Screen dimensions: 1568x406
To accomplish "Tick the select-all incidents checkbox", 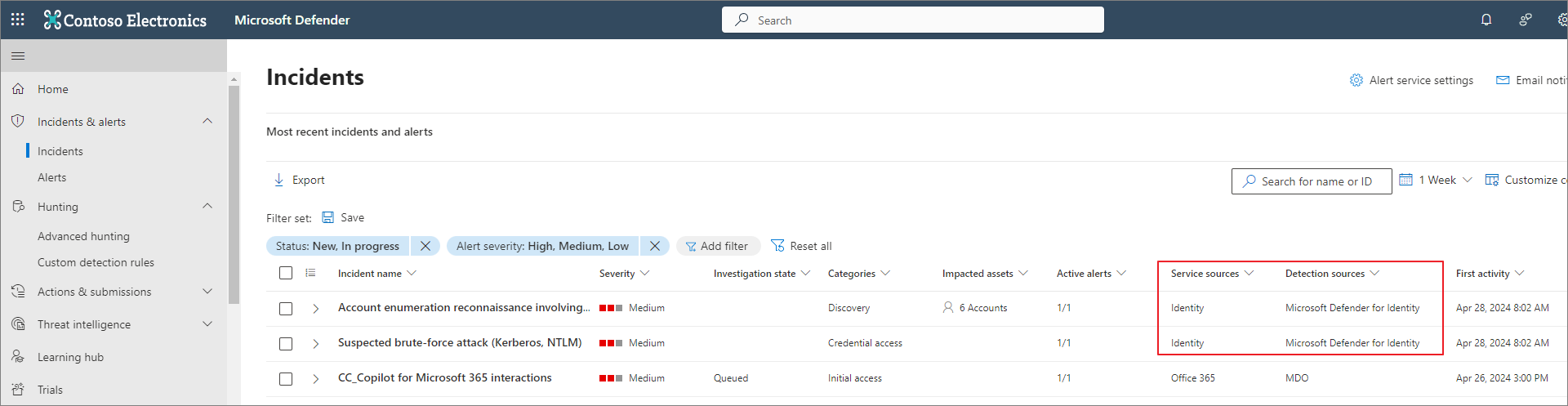I will [286, 273].
